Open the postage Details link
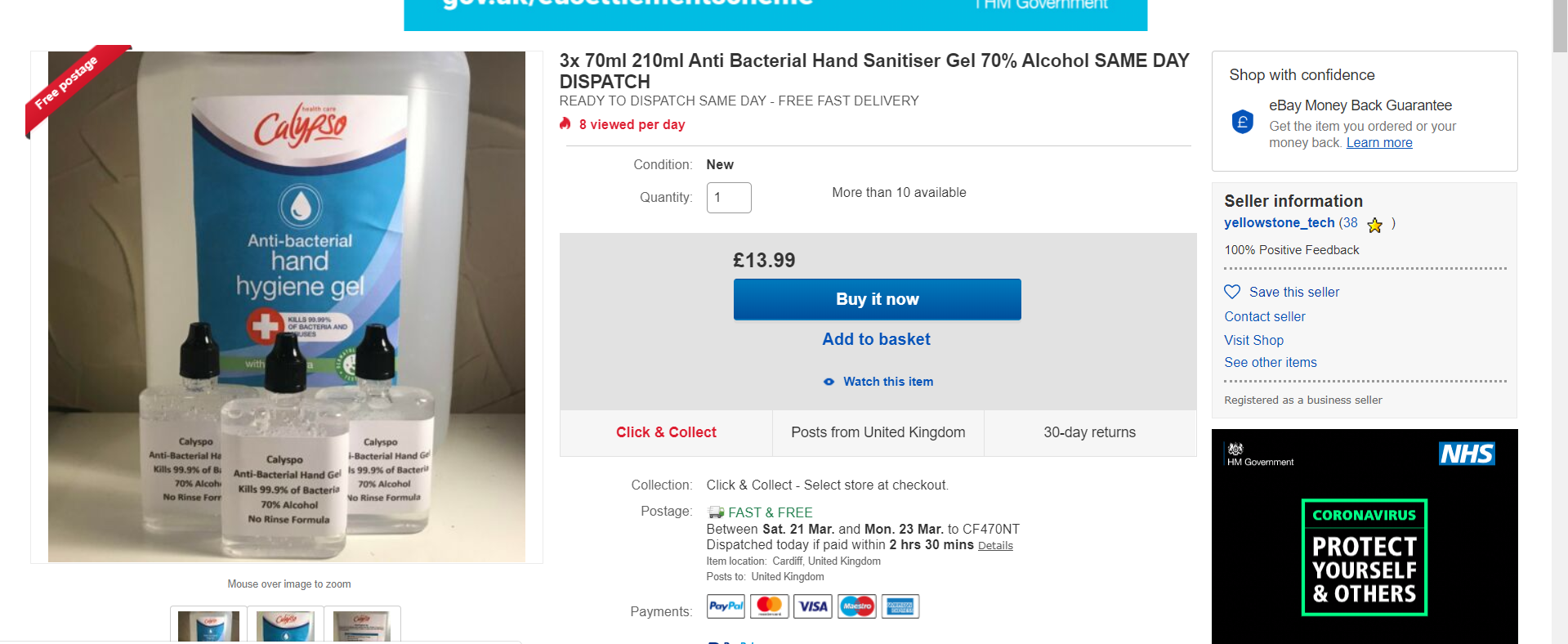The image size is (1568, 644). pyautogui.click(x=995, y=546)
